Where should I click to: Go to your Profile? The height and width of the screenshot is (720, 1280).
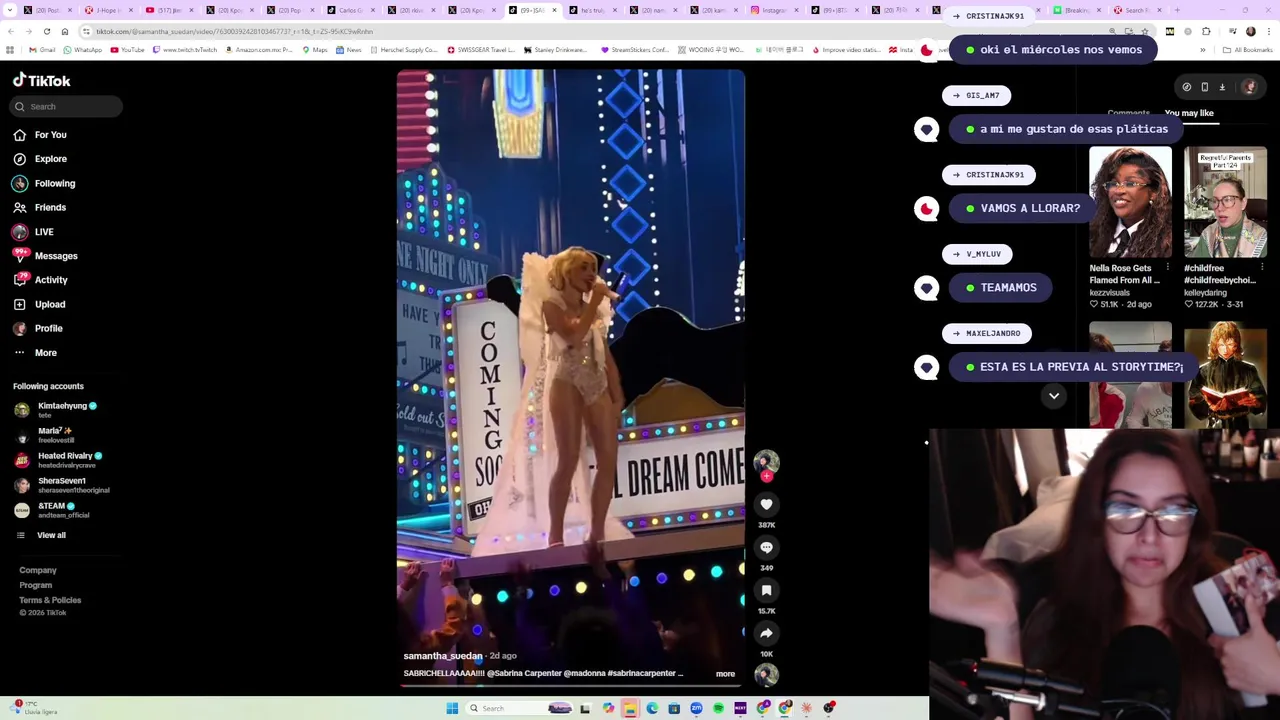coord(38,328)
